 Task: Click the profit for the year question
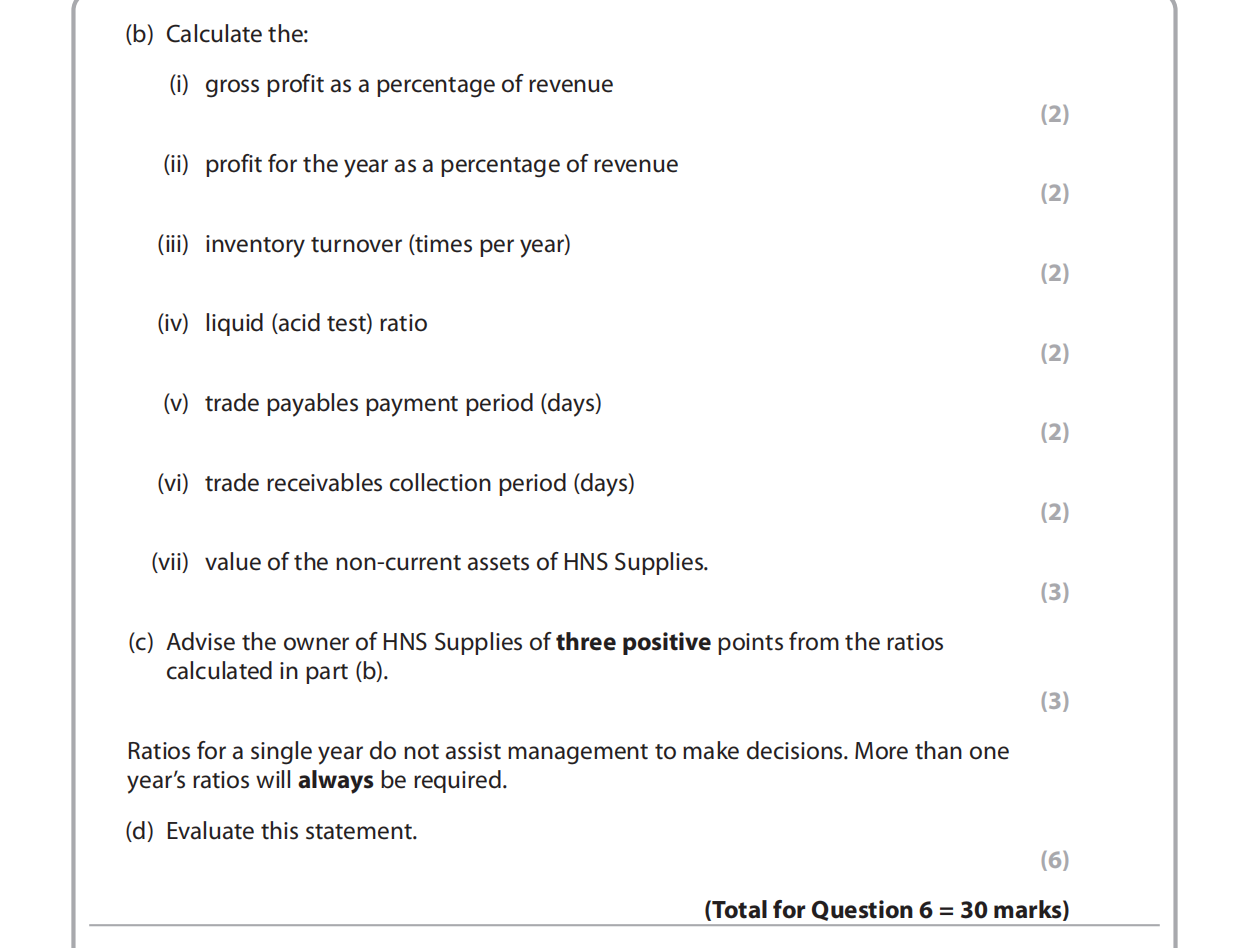440,164
